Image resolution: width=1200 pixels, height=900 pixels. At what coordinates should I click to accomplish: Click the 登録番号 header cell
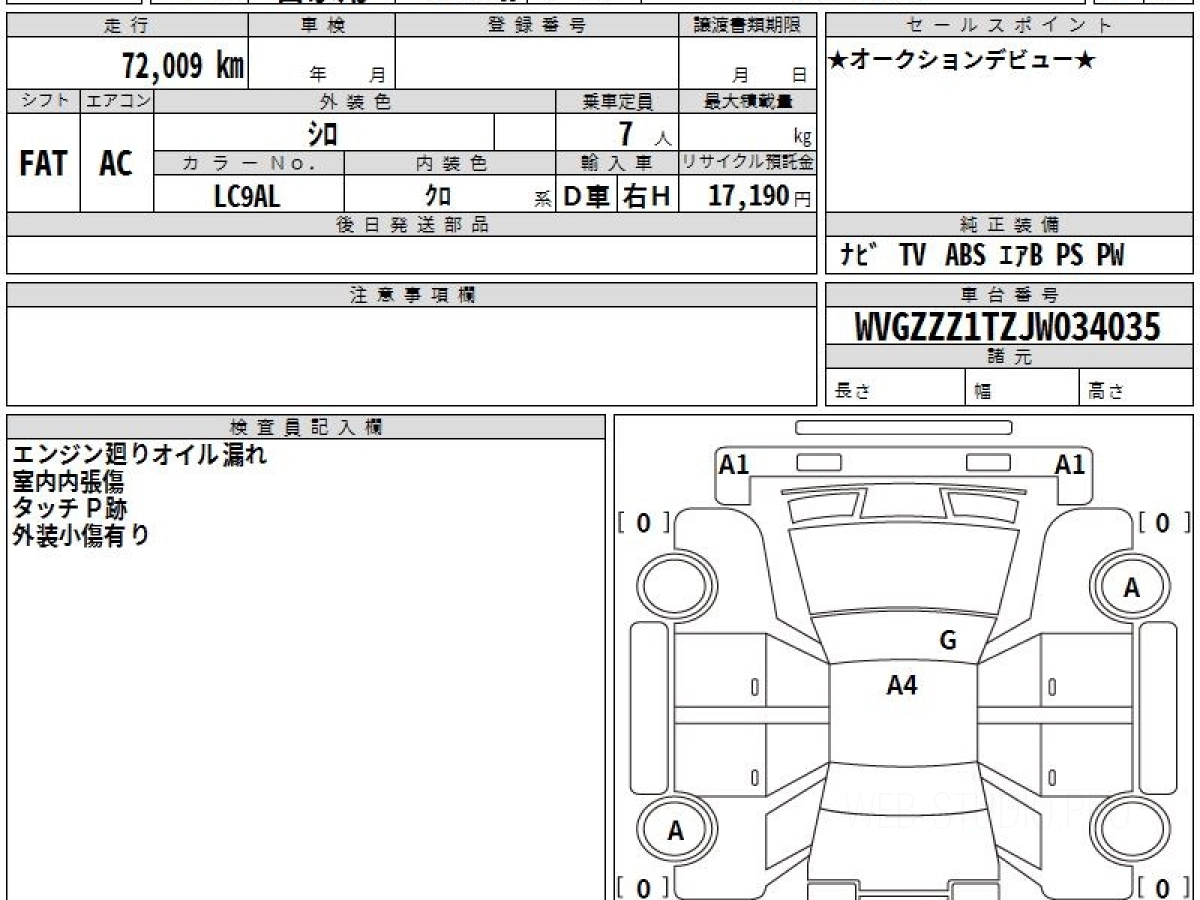click(537, 26)
